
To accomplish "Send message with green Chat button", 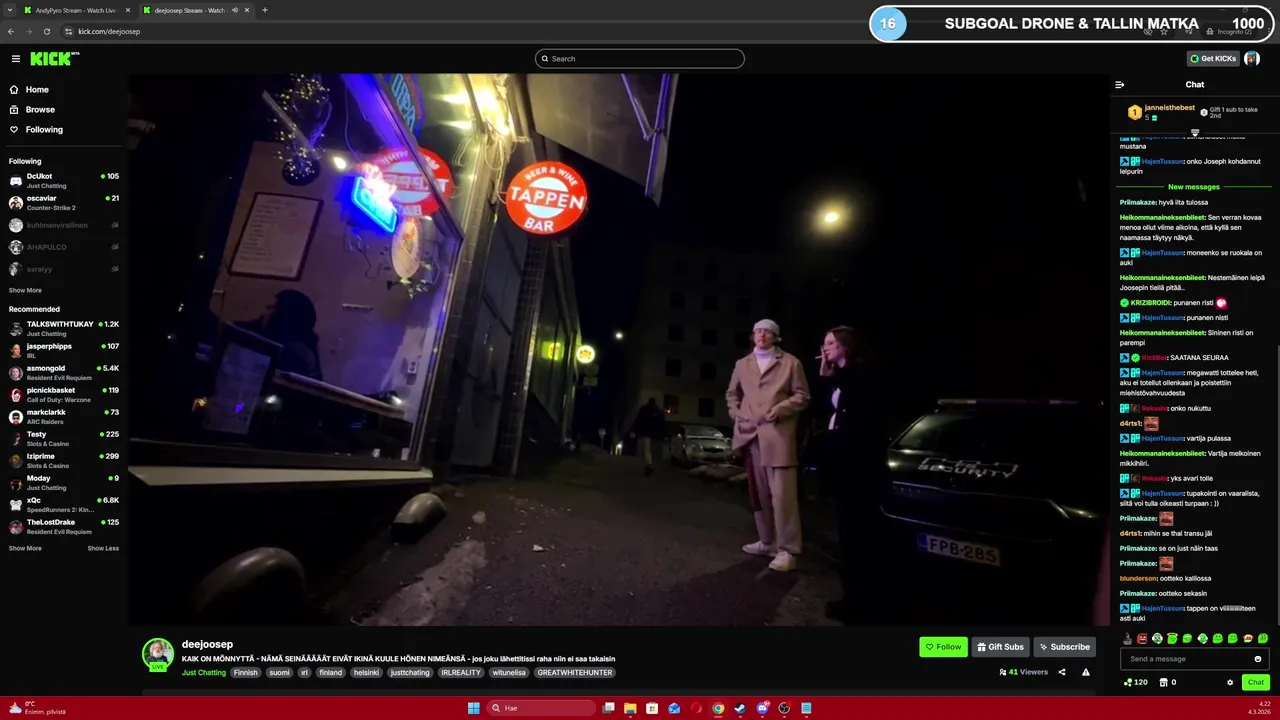I will [x=1256, y=682].
